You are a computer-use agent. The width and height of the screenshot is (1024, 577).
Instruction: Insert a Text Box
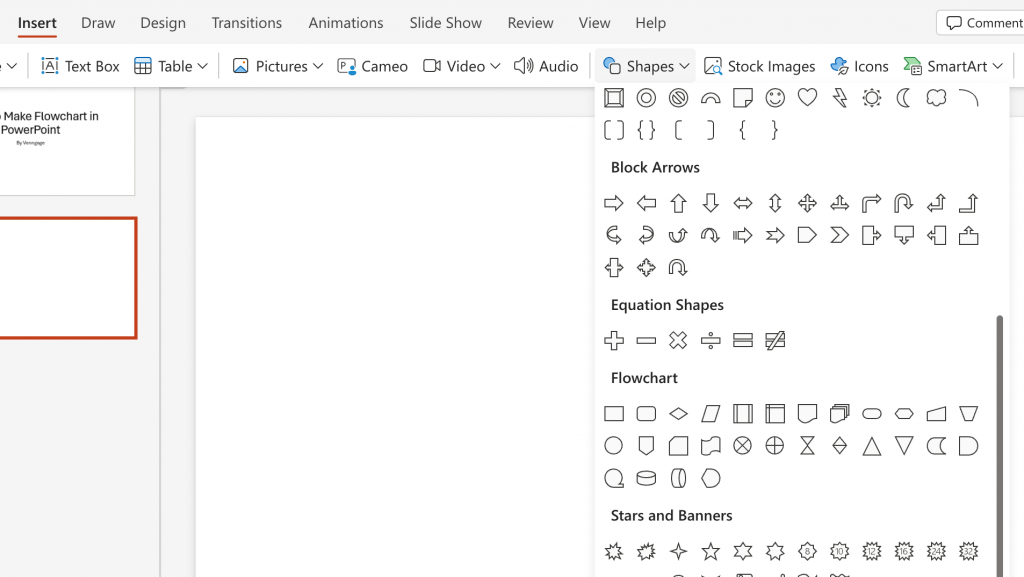(80, 66)
